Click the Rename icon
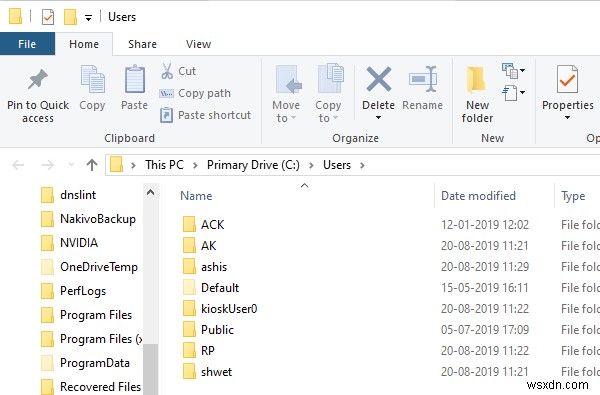 (423, 79)
